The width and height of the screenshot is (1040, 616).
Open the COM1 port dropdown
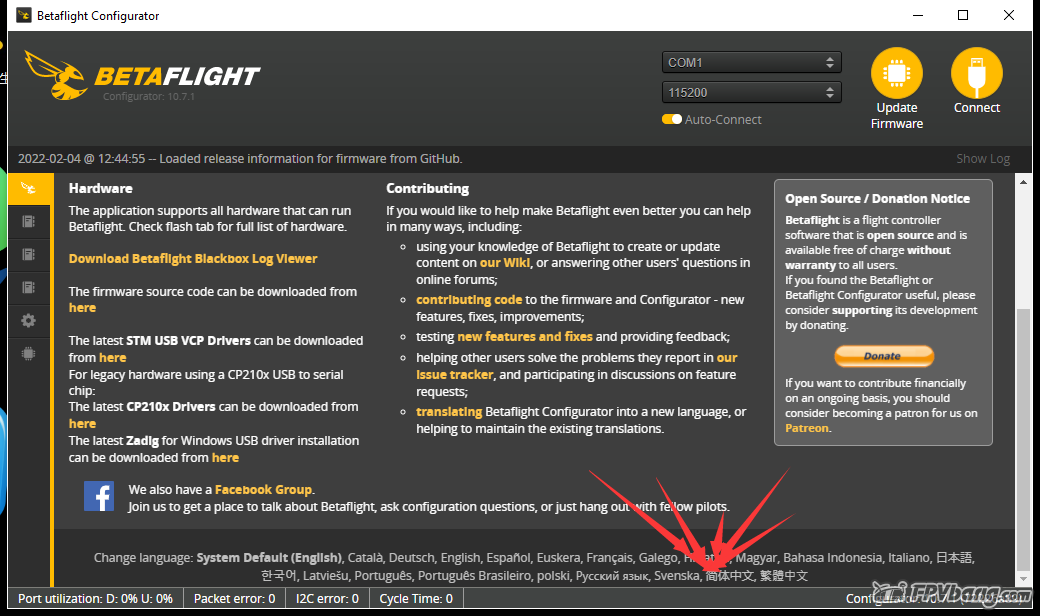pyautogui.click(x=751, y=62)
